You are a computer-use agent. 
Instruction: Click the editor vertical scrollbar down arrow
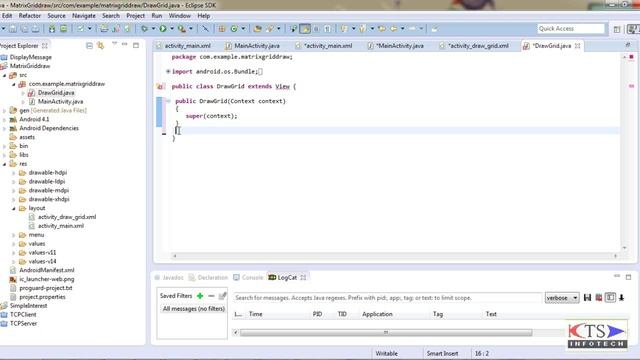[x=624, y=248]
